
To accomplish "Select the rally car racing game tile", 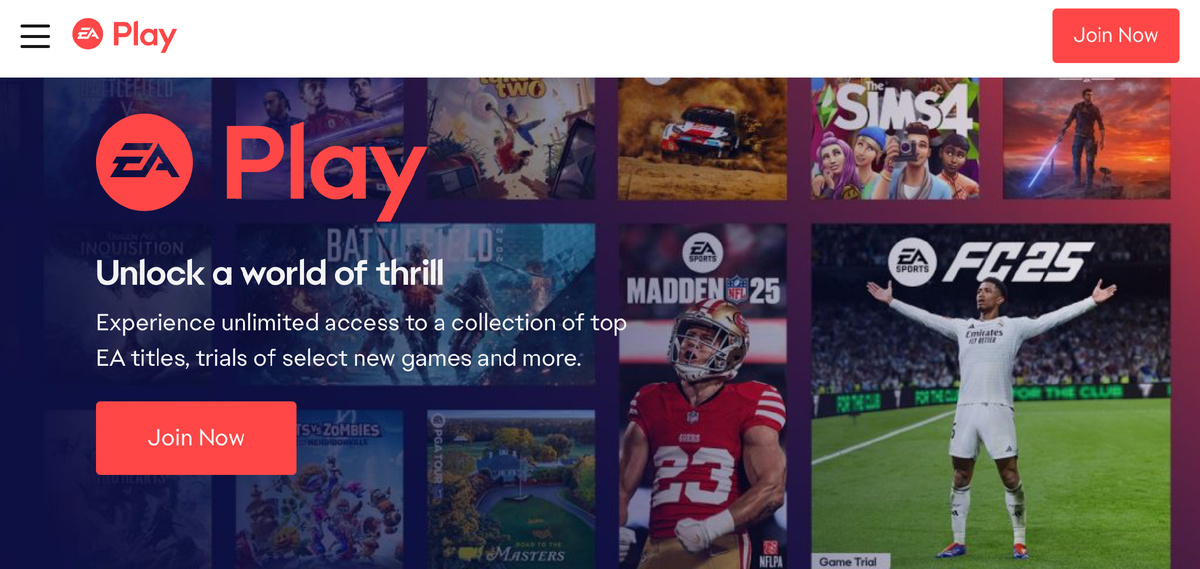I will click(703, 139).
